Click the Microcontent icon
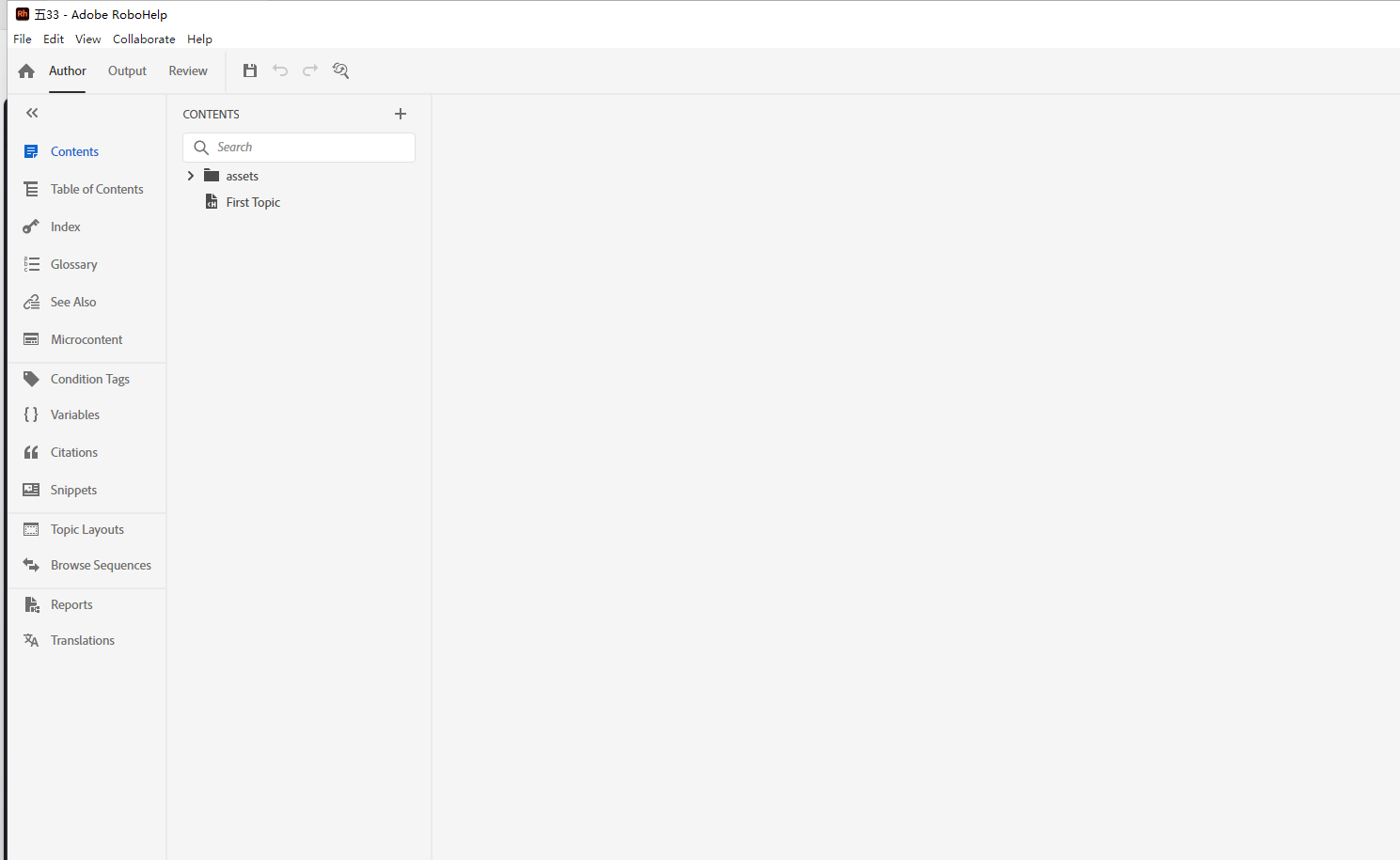1400x860 pixels. (x=31, y=339)
